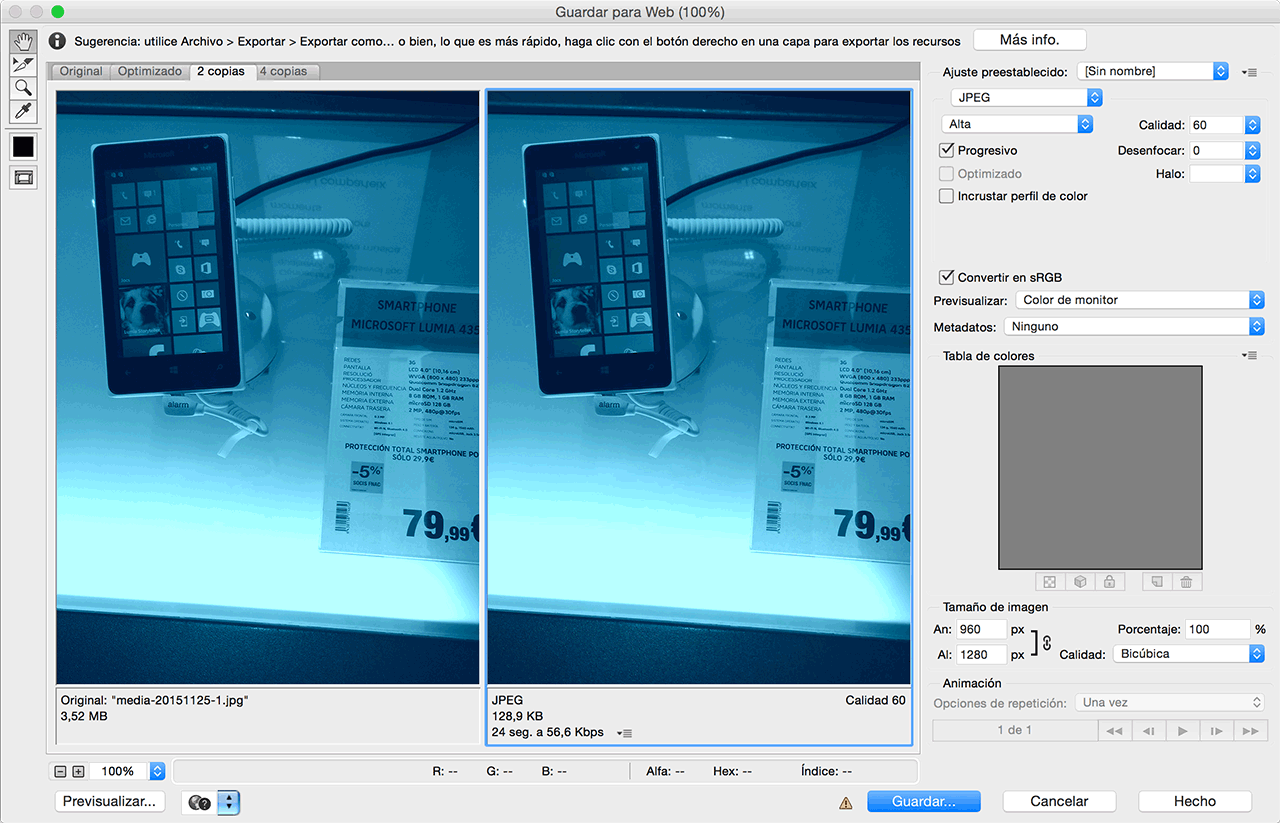This screenshot has height=823, width=1280.
Task: Open the color table flyout menu
Action: (x=1250, y=355)
